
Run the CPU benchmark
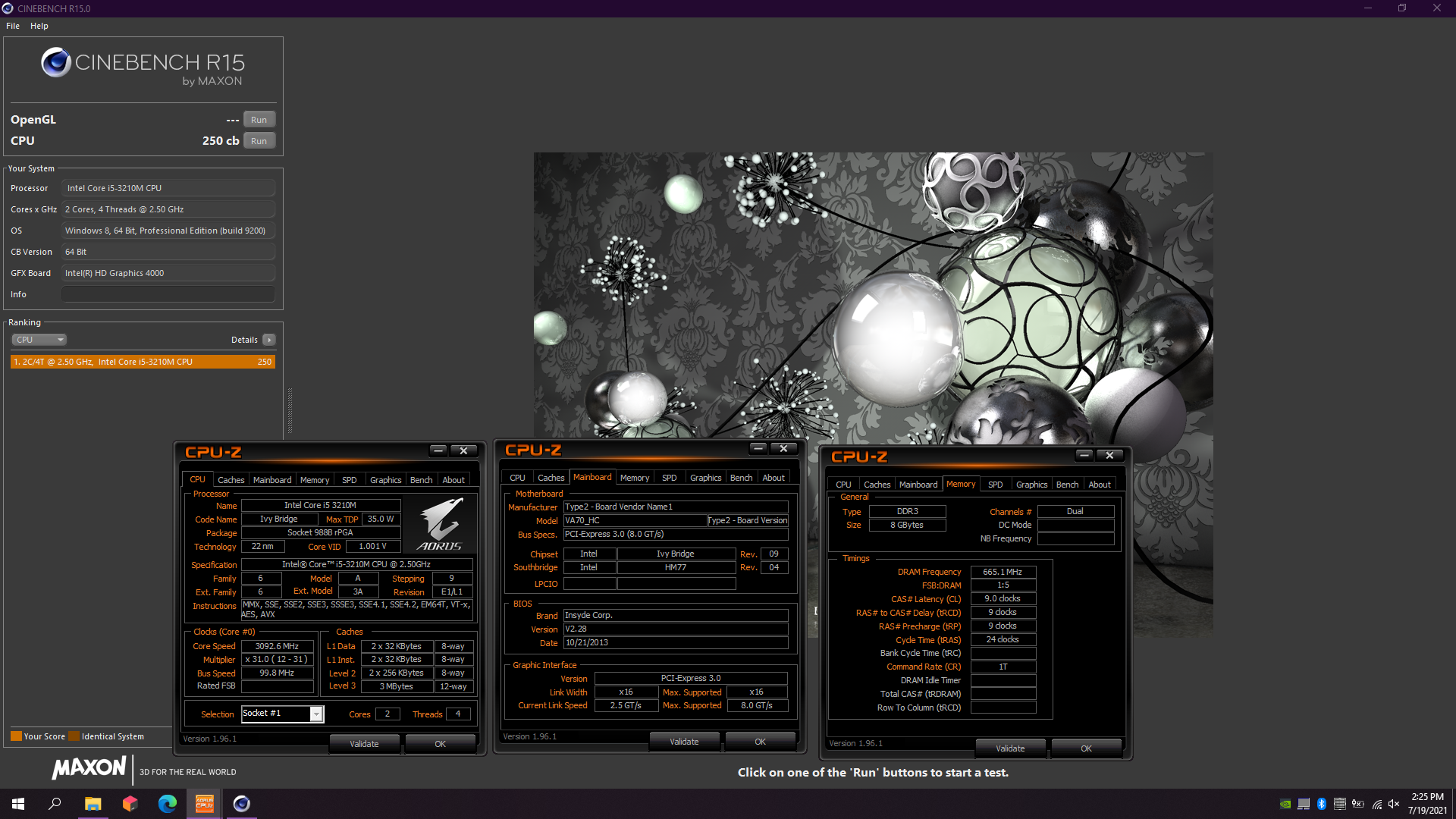[259, 141]
